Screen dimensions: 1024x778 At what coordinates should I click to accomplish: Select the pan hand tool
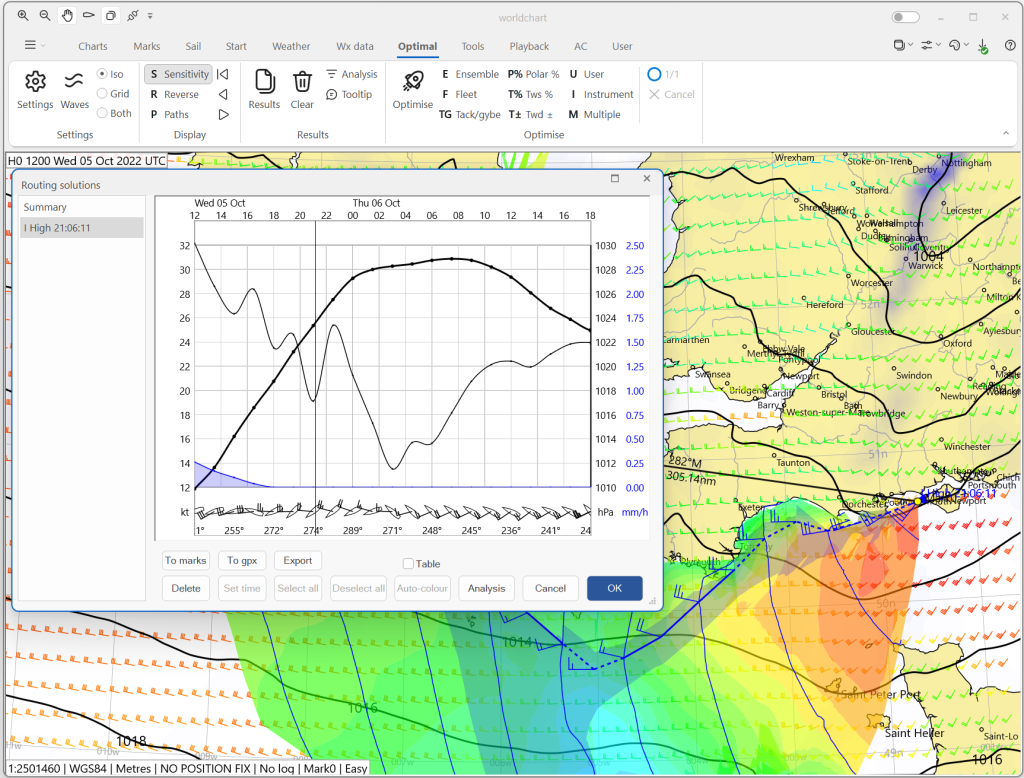coord(67,16)
